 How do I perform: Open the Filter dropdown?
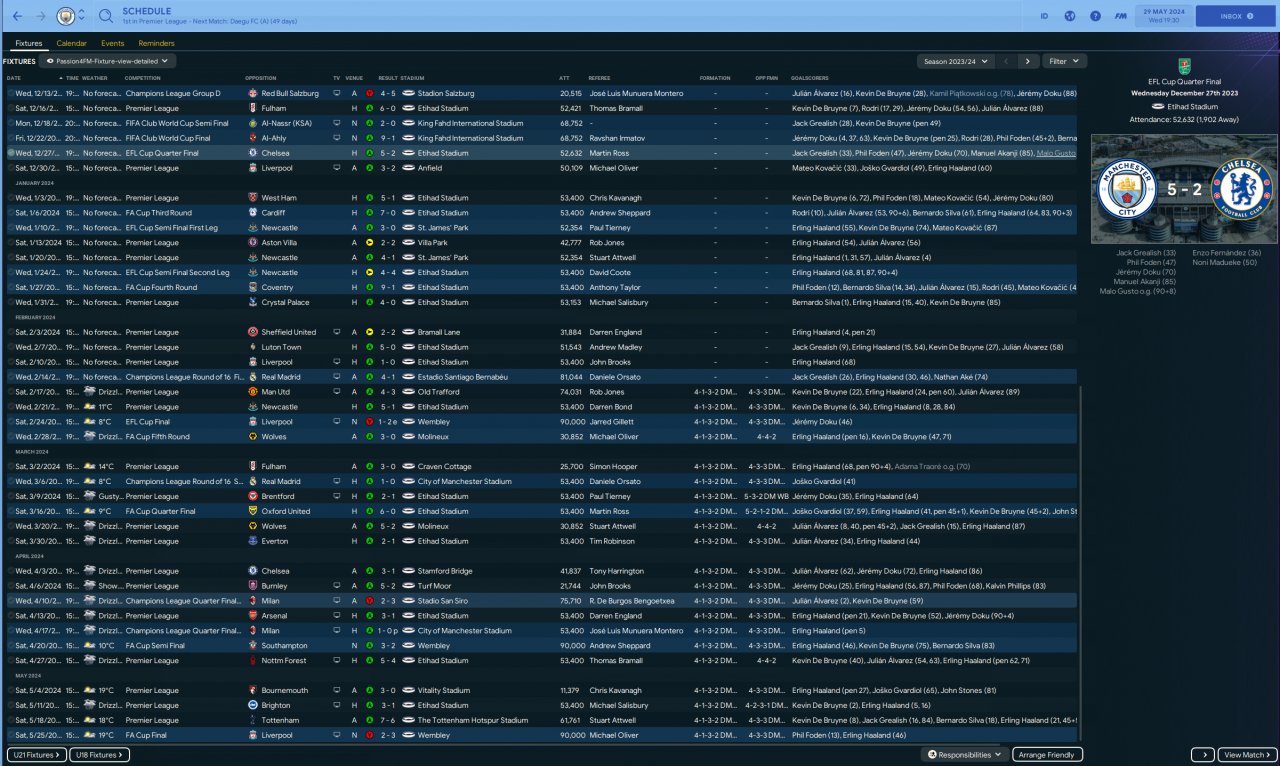tap(1065, 61)
